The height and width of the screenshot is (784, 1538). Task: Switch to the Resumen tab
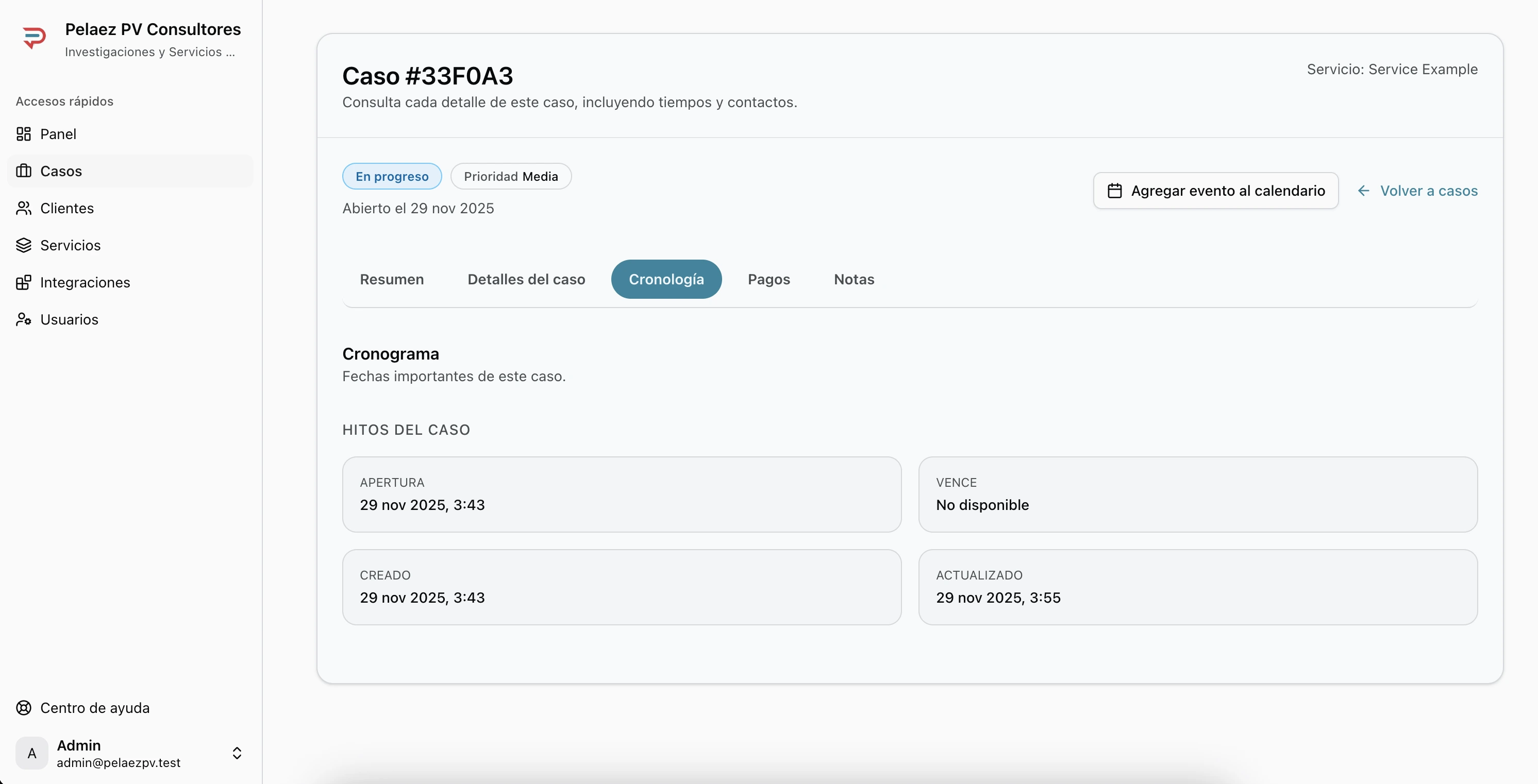coord(392,279)
